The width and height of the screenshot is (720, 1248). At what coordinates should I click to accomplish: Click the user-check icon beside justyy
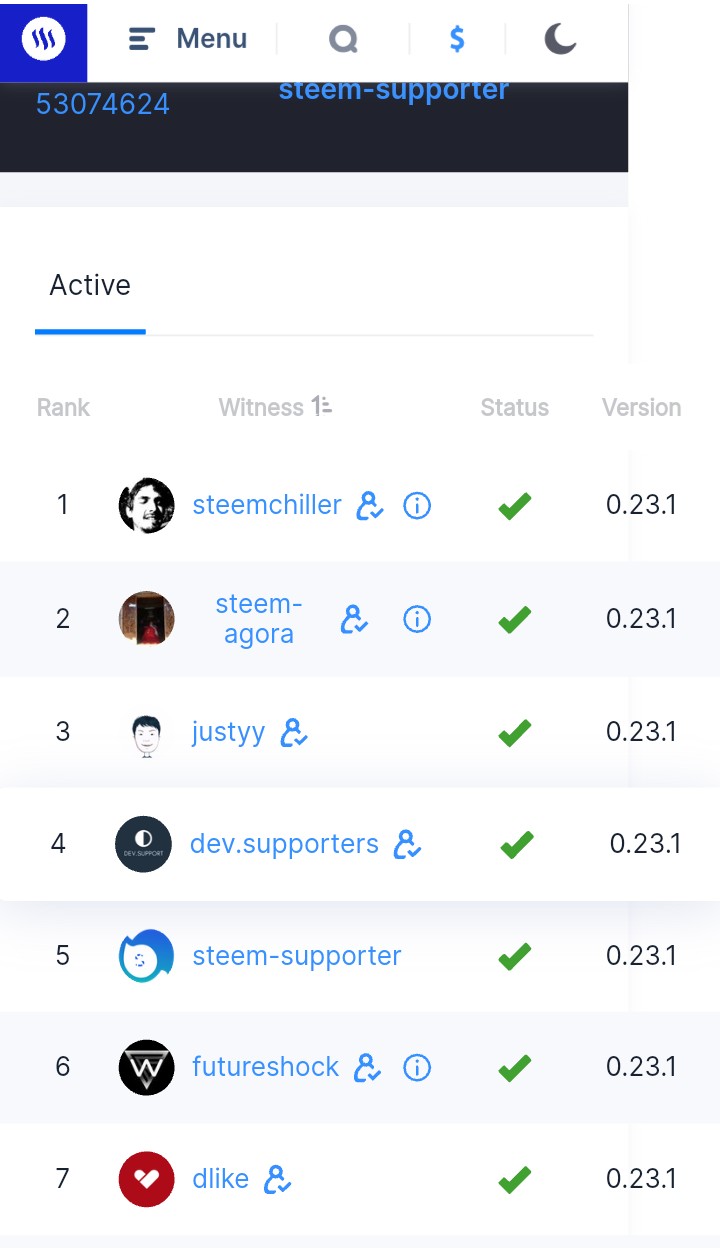click(294, 733)
